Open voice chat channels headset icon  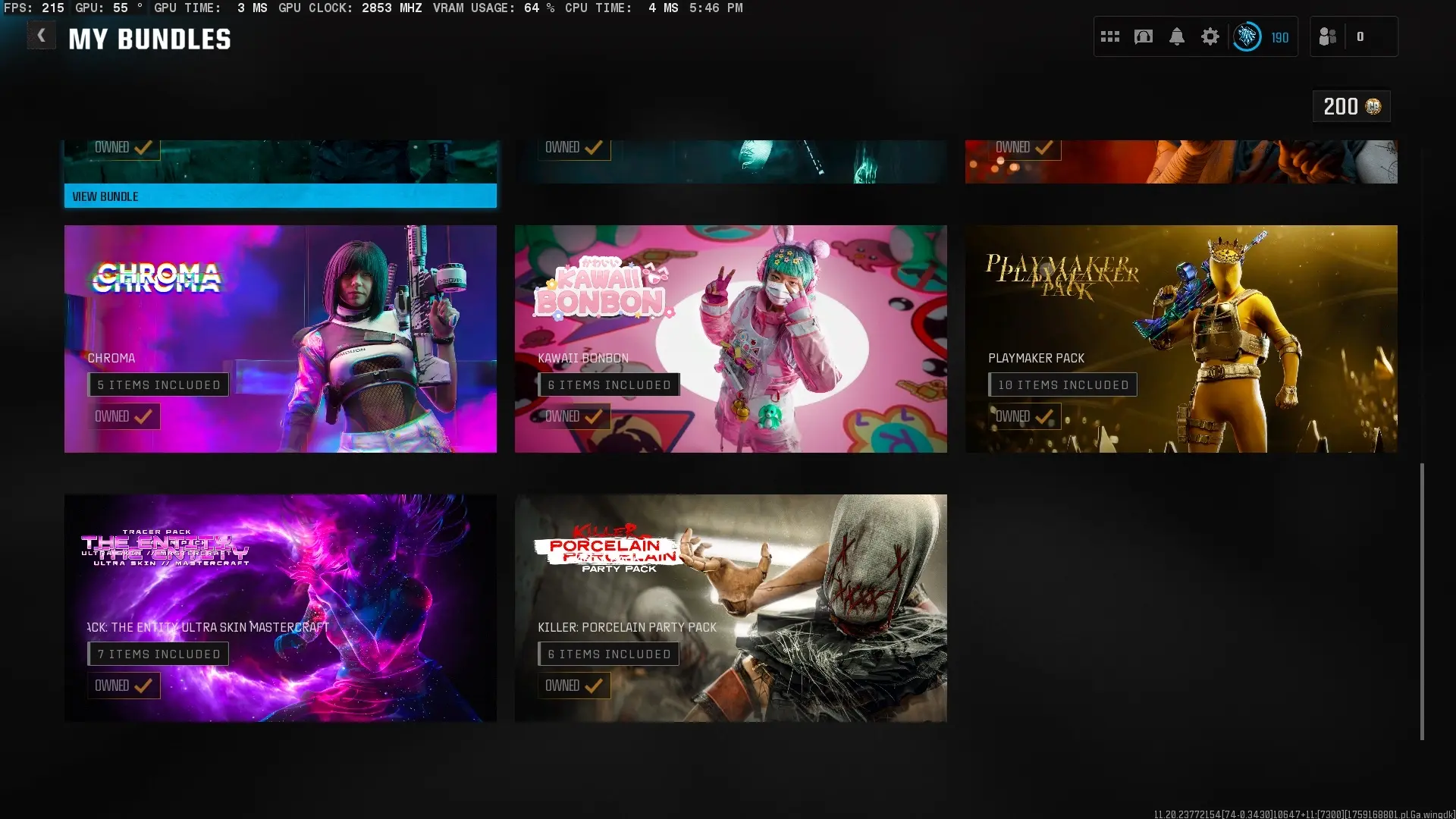coord(1144,36)
